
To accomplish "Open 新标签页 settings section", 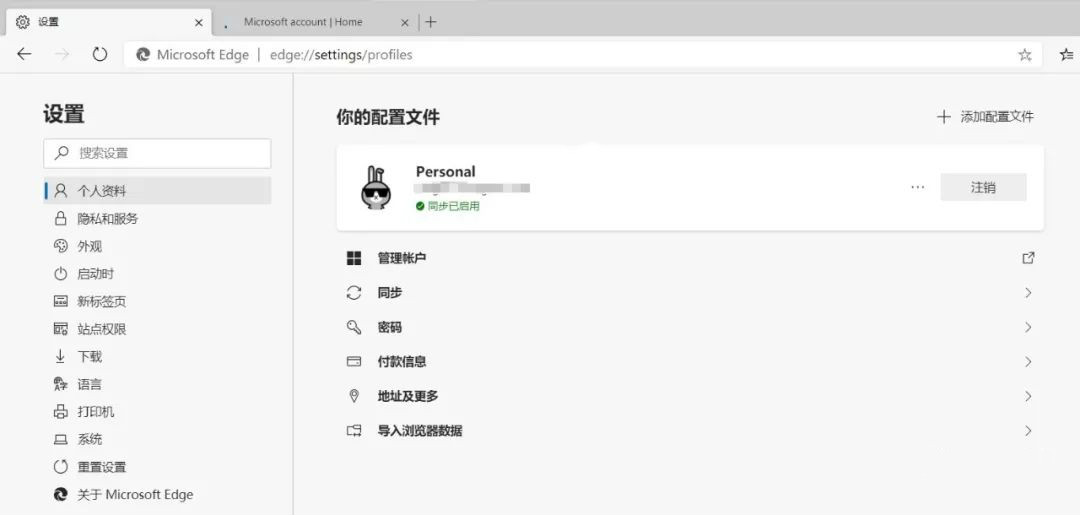I will [157, 302].
